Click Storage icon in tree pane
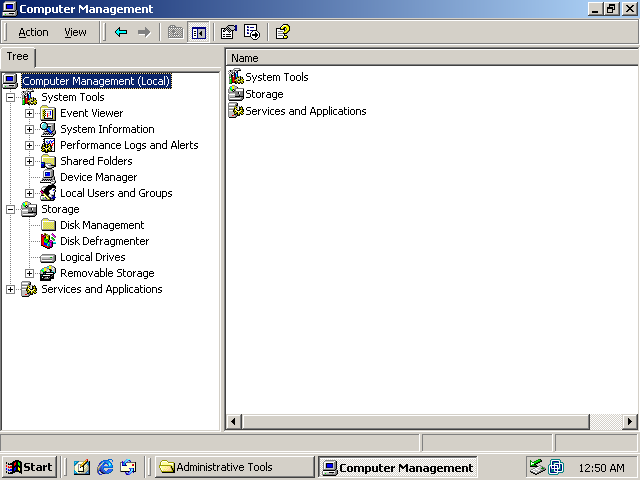 point(29,209)
